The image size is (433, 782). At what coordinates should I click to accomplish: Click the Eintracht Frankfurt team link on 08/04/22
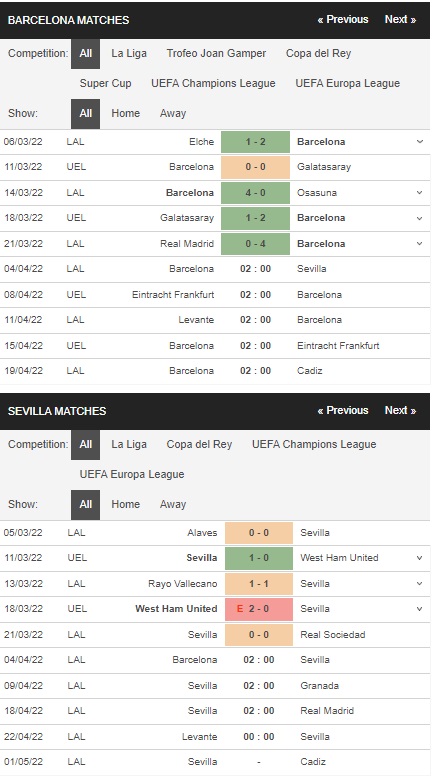(173, 295)
